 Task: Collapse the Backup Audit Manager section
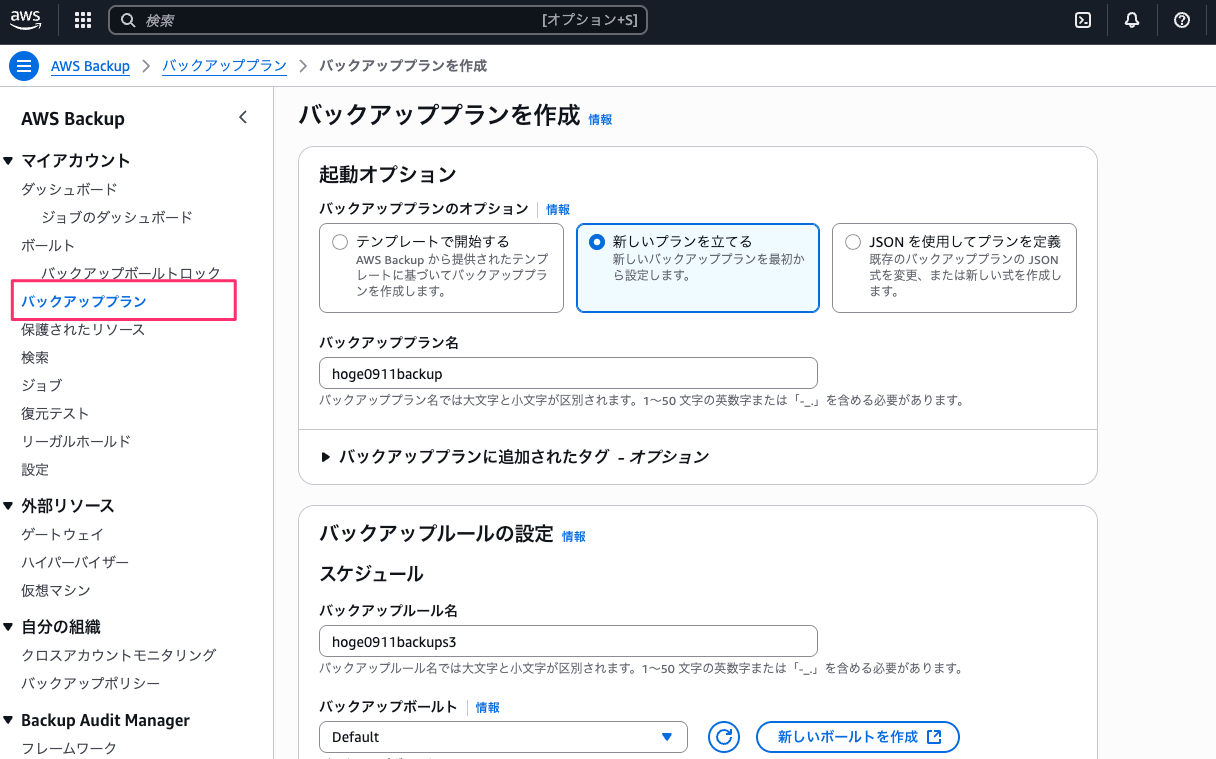tap(9, 720)
